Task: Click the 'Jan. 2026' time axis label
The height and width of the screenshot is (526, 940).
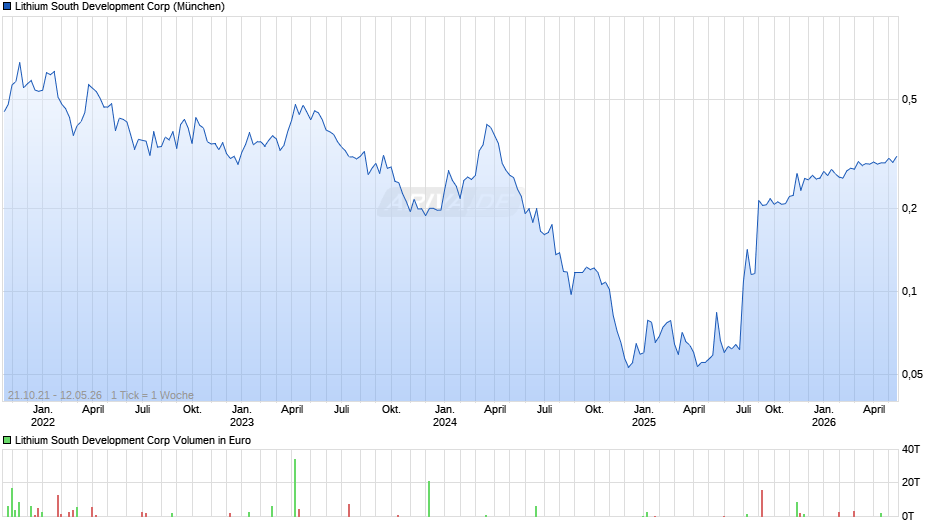Action: coord(823,416)
